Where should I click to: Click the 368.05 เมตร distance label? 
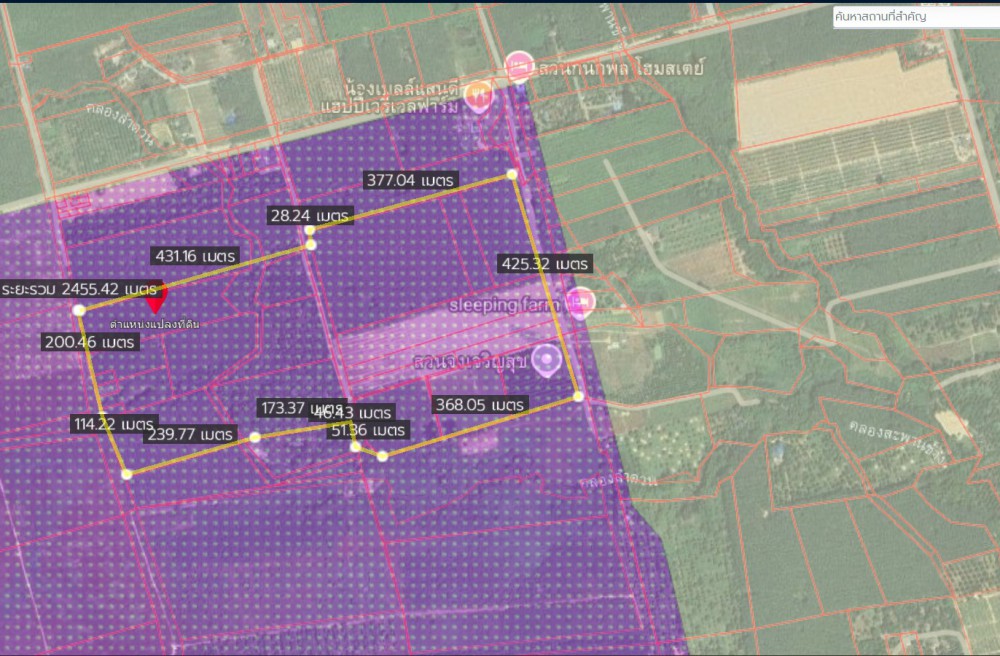point(480,405)
